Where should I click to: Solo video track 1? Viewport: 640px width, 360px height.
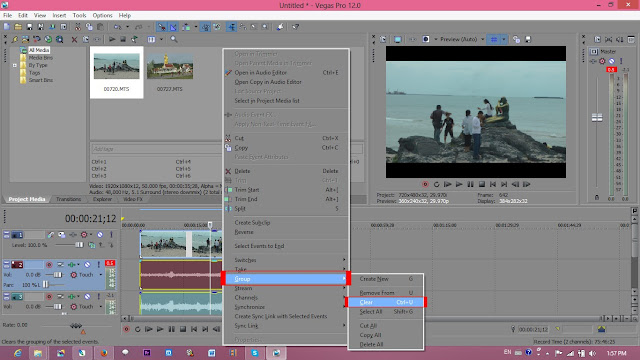111,235
